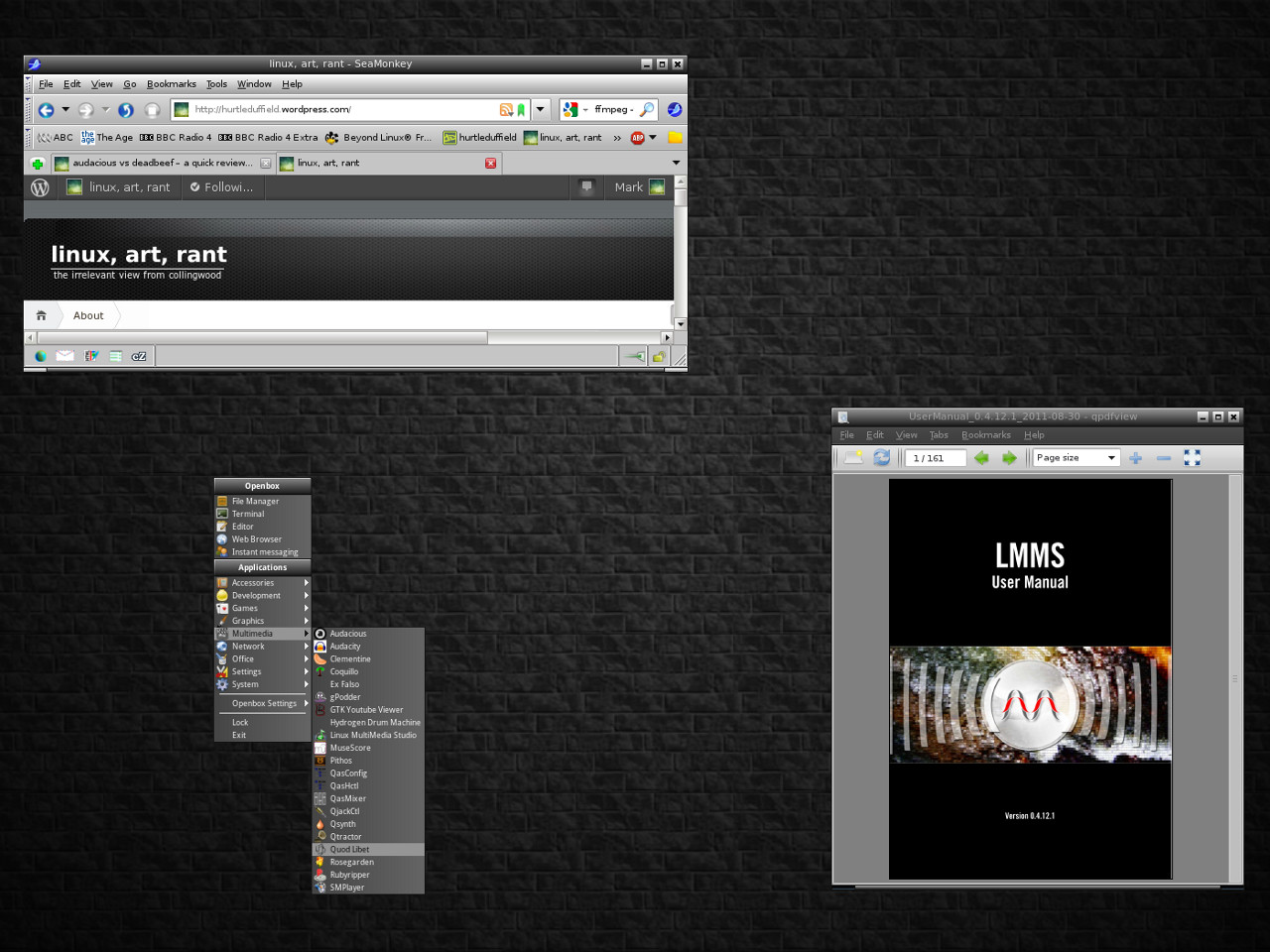The image size is (1270, 952).
Task: Click online/offline connection icon in status bar
Action: (x=633, y=357)
